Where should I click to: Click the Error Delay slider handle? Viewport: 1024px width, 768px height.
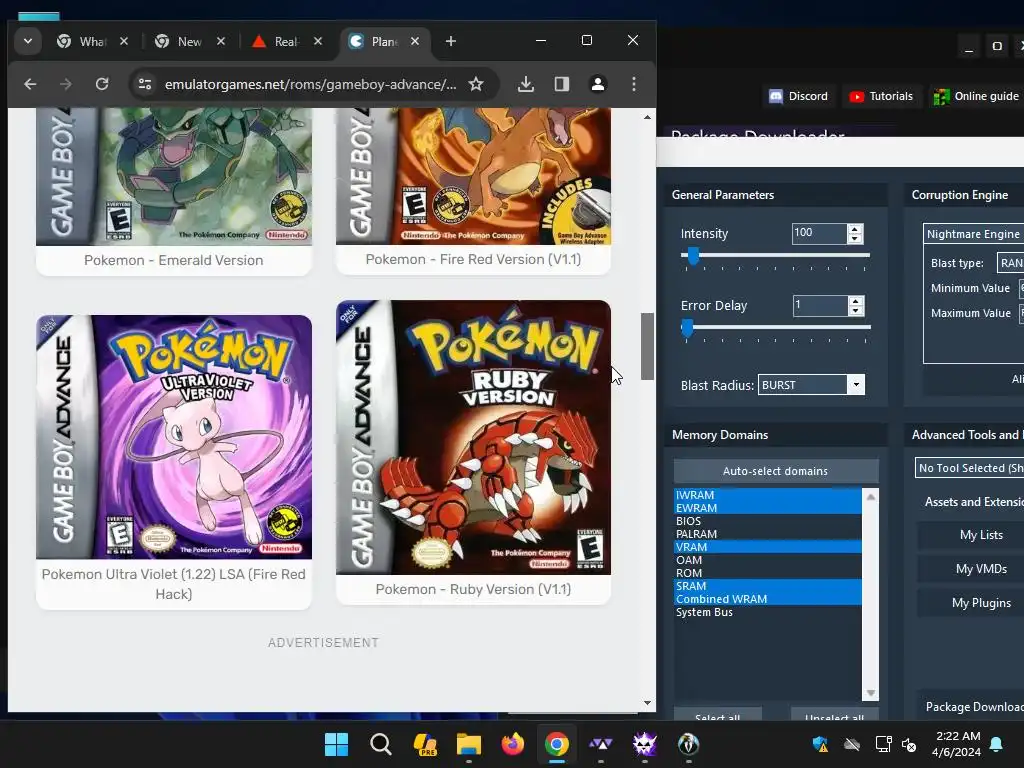(687, 328)
